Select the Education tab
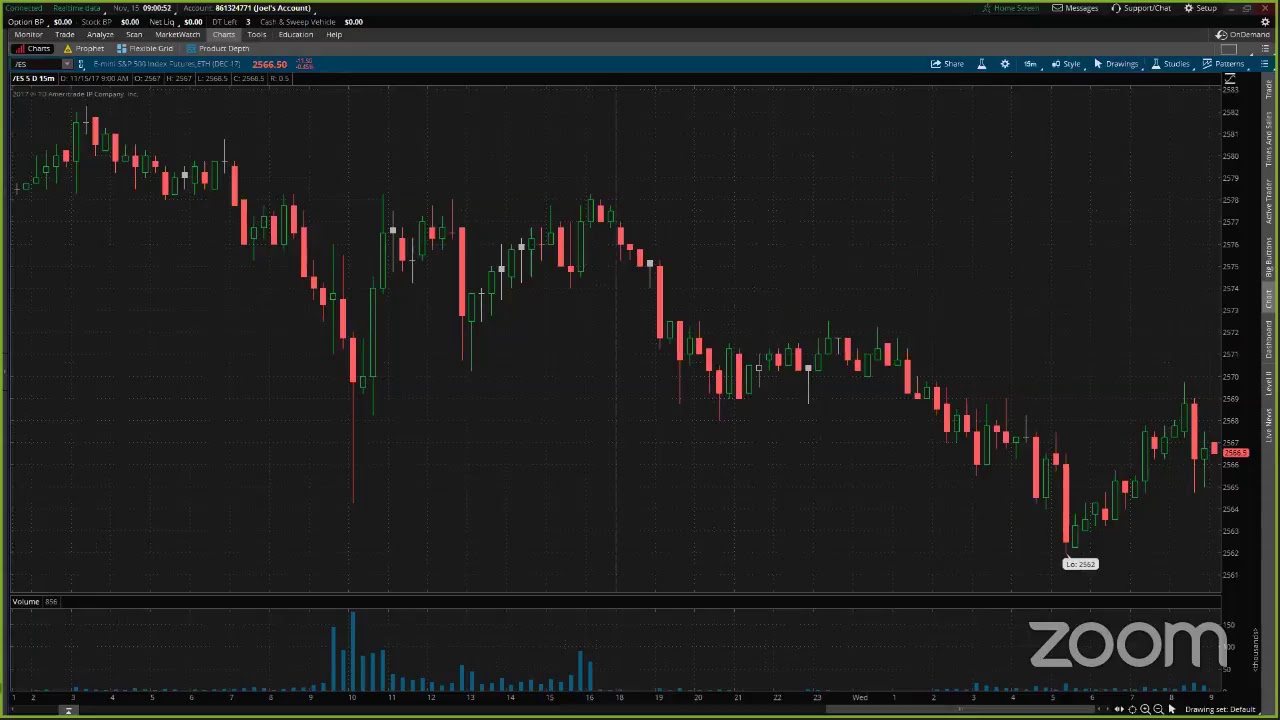This screenshot has width=1280, height=720. pos(295,34)
